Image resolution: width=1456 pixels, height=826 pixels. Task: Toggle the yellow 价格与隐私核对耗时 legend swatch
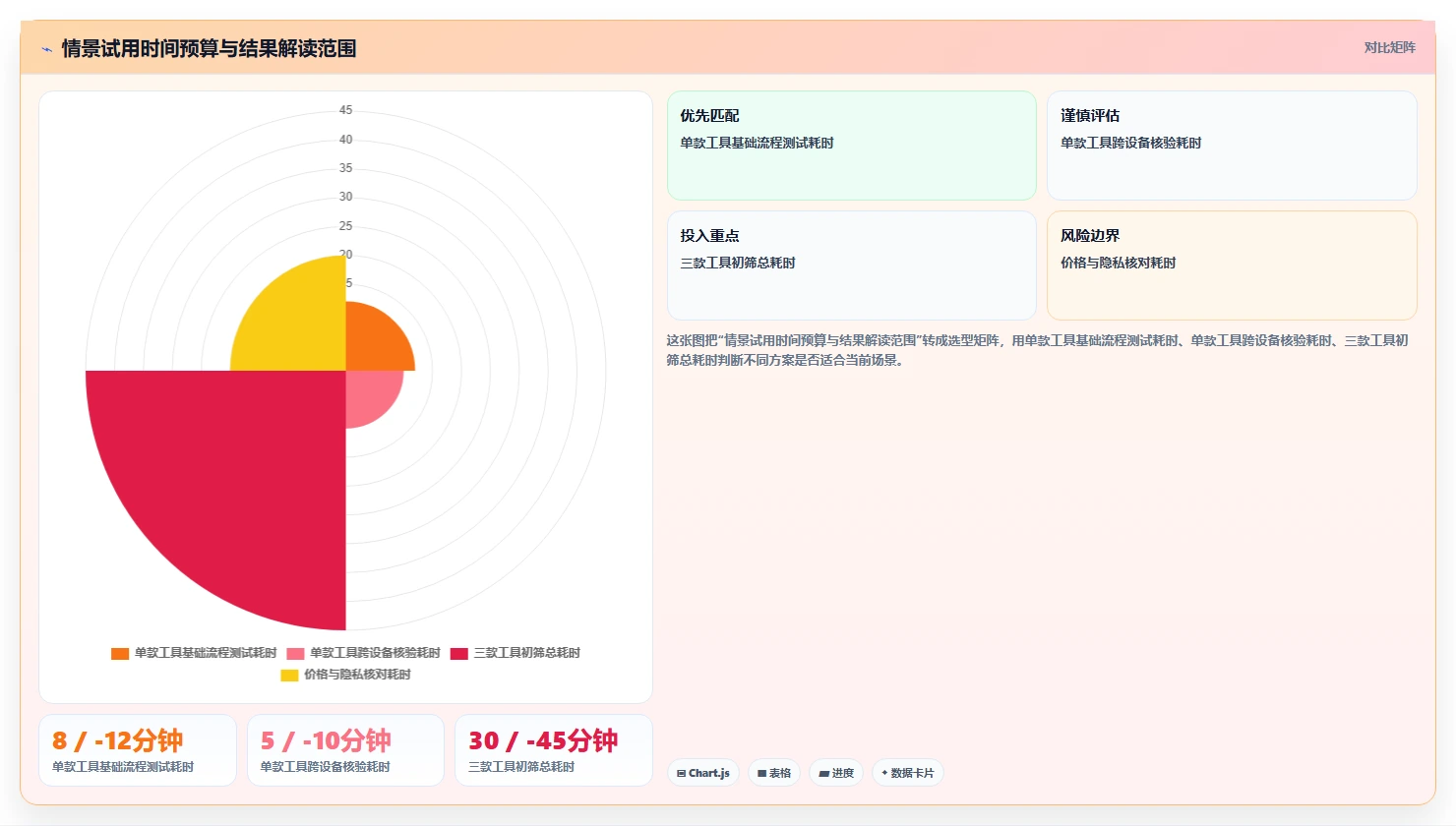coord(289,676)
